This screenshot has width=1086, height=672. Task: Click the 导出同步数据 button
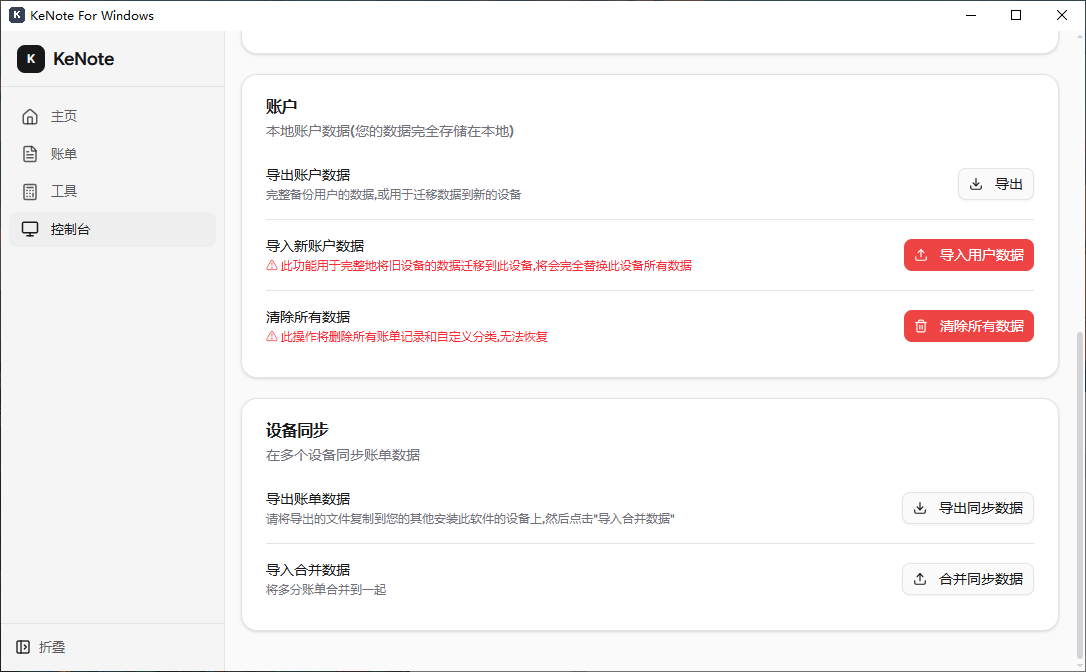click(968, 508)
